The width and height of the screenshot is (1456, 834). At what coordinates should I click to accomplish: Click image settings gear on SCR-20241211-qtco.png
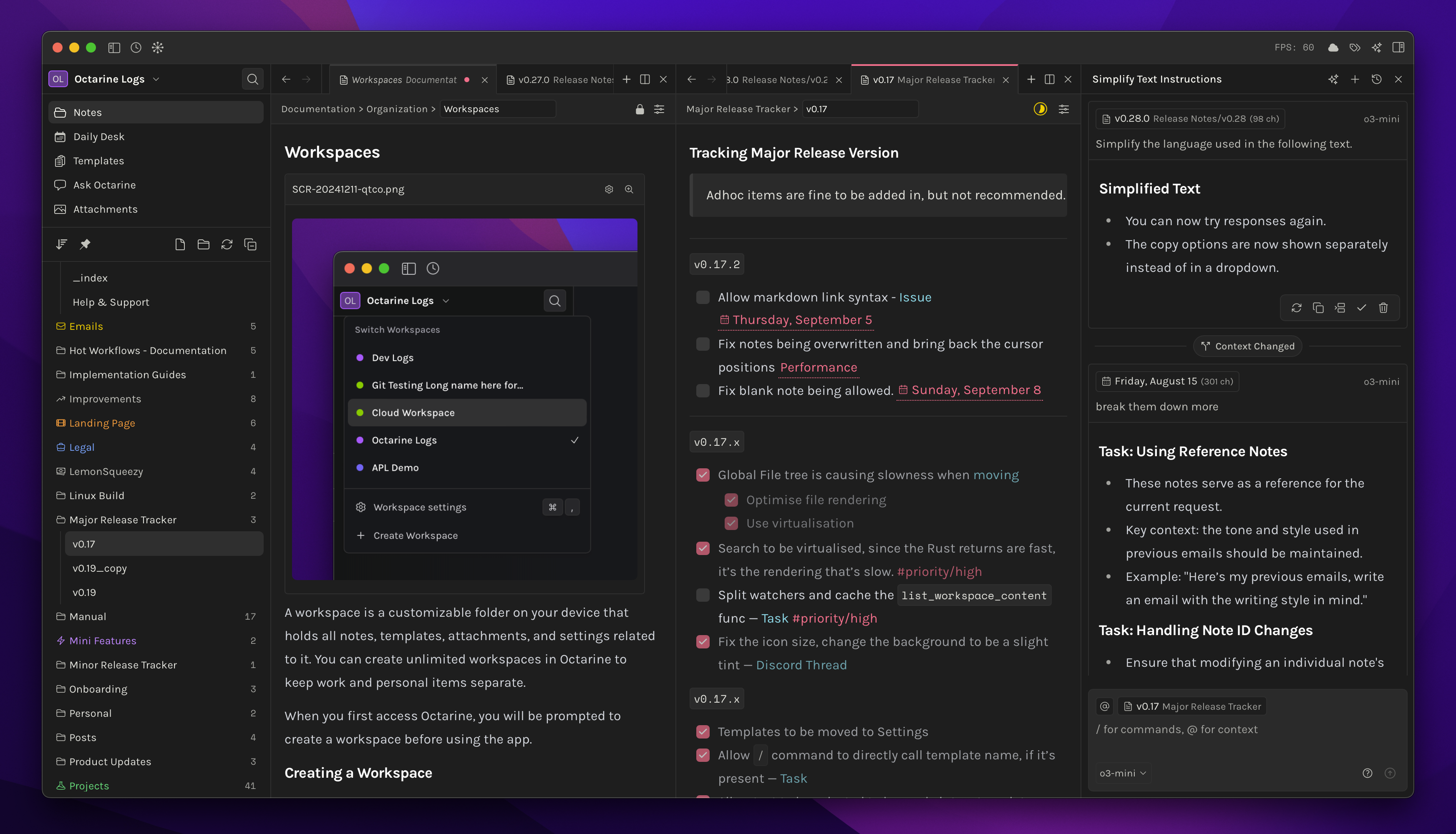(609, 190)
